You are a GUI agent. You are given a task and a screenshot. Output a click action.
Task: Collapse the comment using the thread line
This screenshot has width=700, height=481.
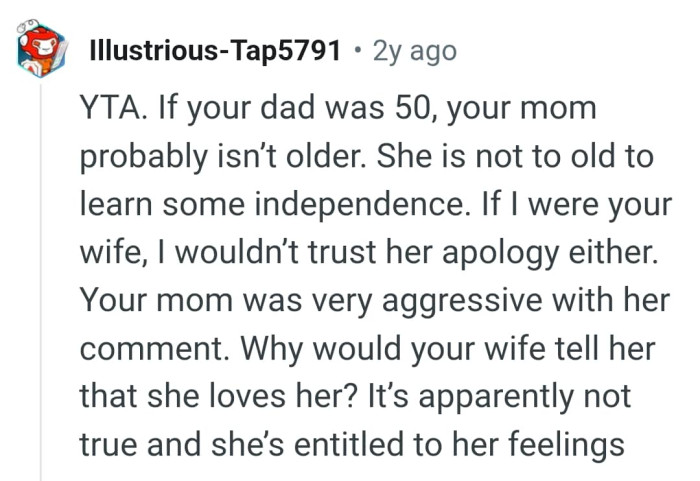tap(41, 280)
